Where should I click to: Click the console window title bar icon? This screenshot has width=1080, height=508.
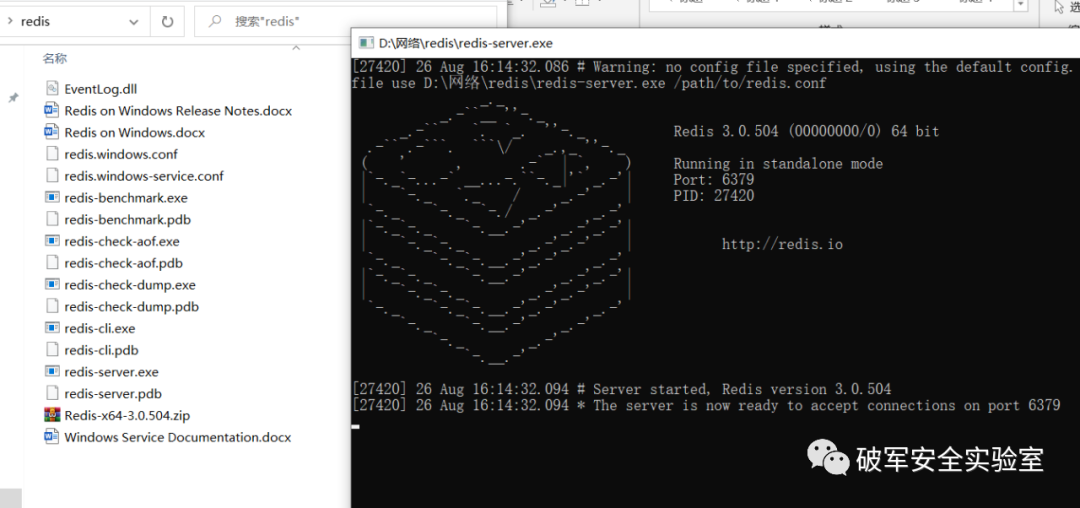[x=365, y=43]
